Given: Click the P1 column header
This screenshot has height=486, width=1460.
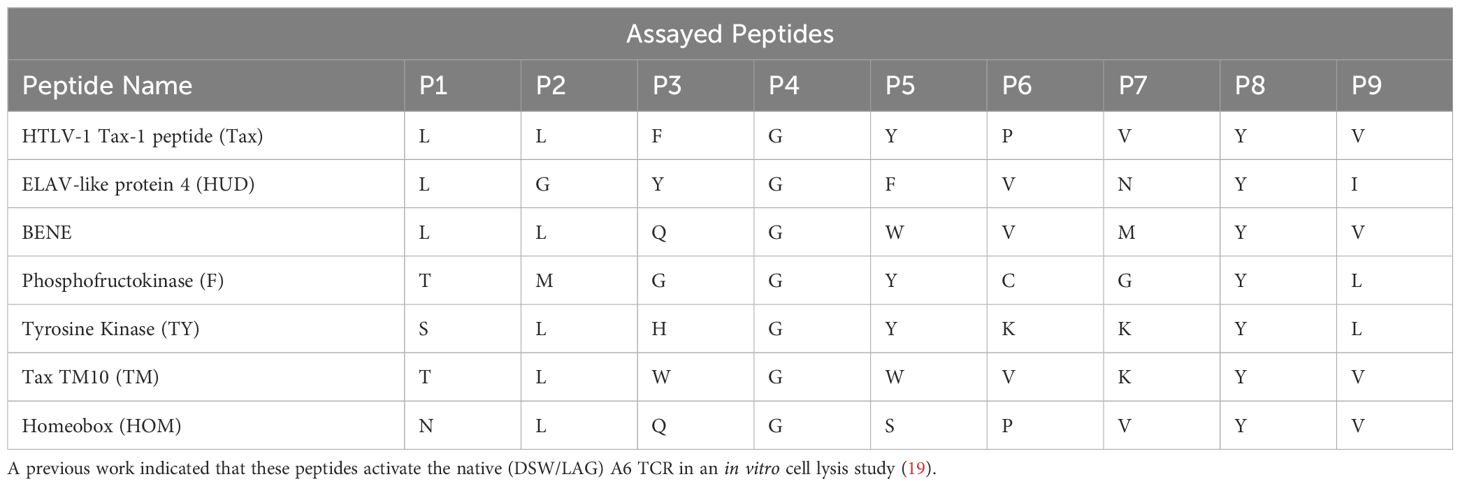Looking at the screenshot, I should click(x=433, y=86).
